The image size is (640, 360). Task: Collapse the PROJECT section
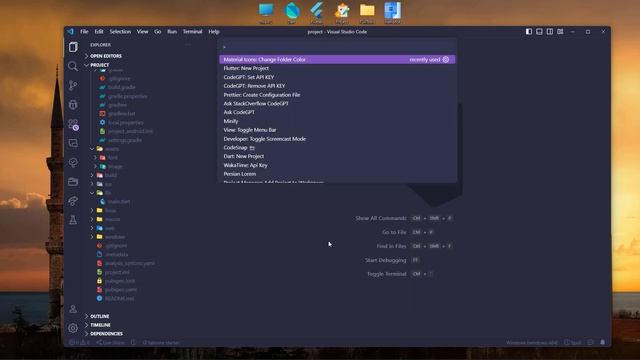[x=100, y=65]
